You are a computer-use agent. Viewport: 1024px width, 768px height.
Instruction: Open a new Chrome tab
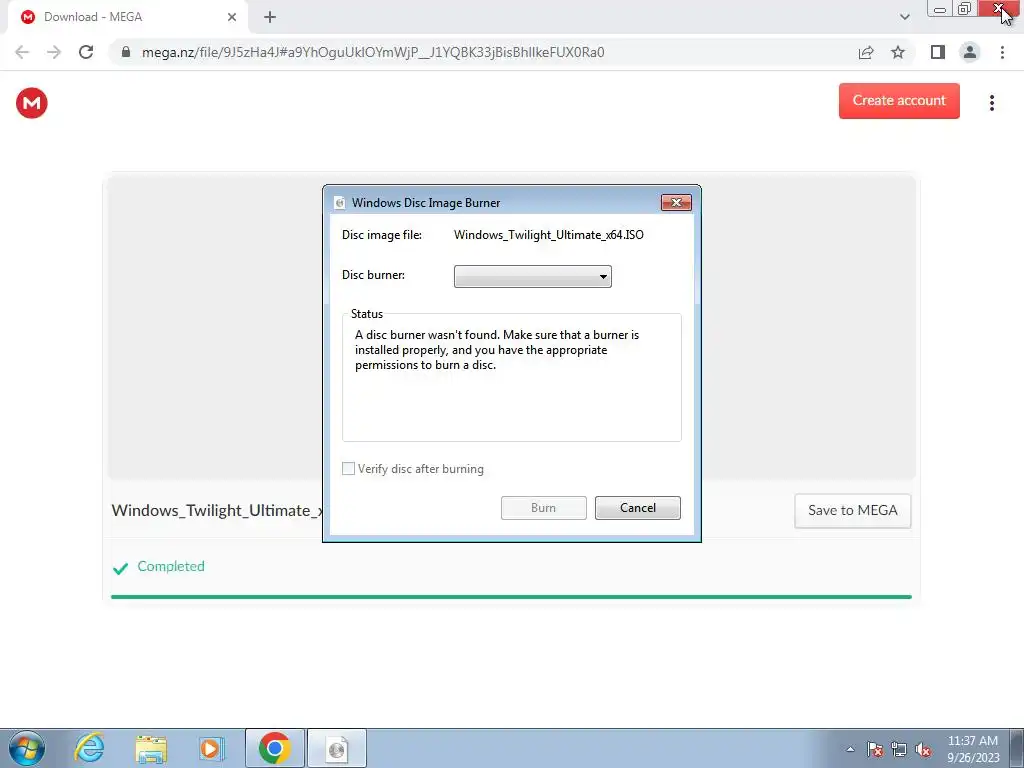pos(270,17)
